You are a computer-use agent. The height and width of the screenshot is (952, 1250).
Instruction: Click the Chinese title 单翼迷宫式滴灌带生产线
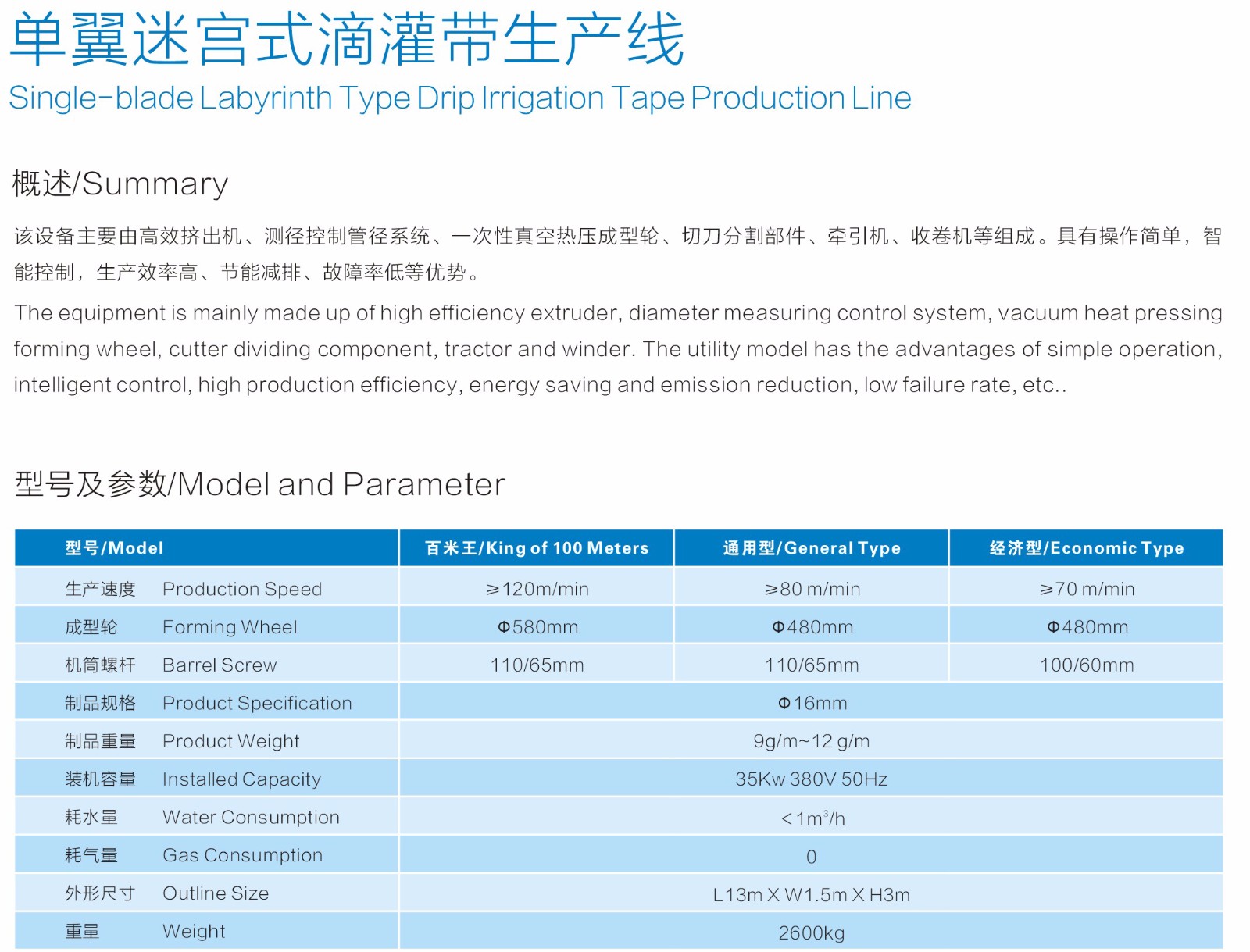tap(347, 40)
